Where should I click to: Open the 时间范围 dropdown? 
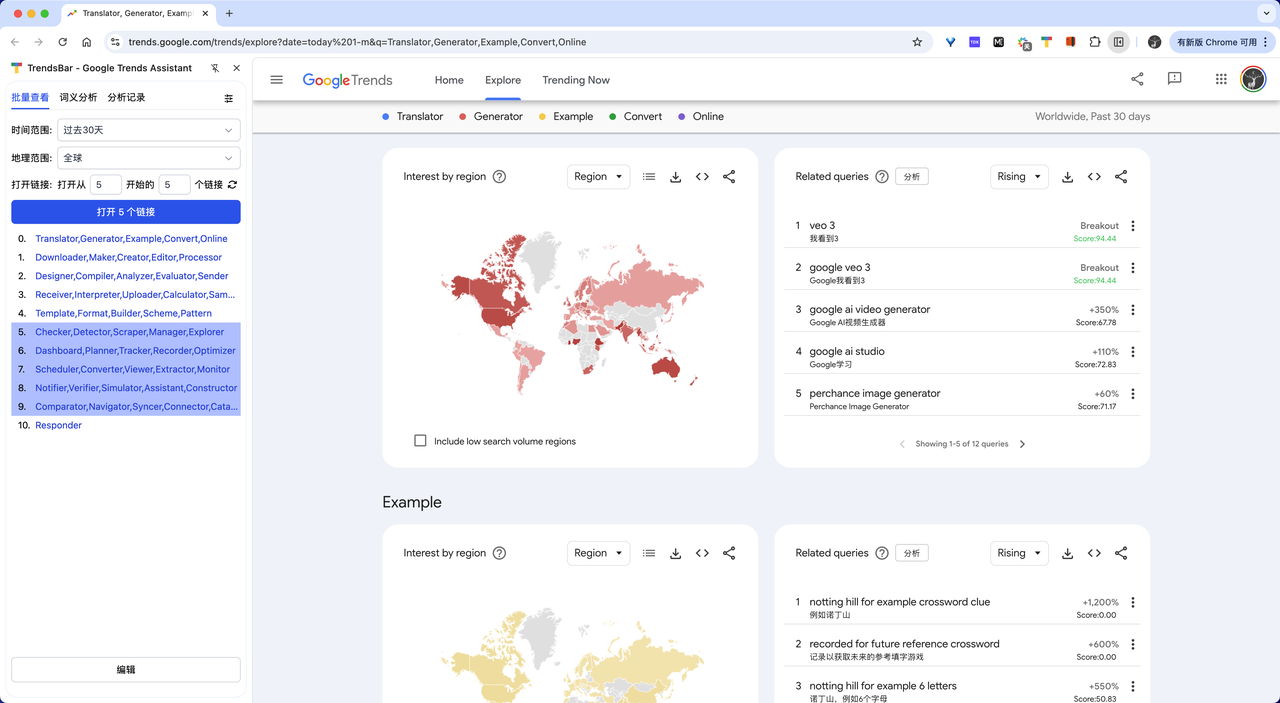tap(148, 130)
